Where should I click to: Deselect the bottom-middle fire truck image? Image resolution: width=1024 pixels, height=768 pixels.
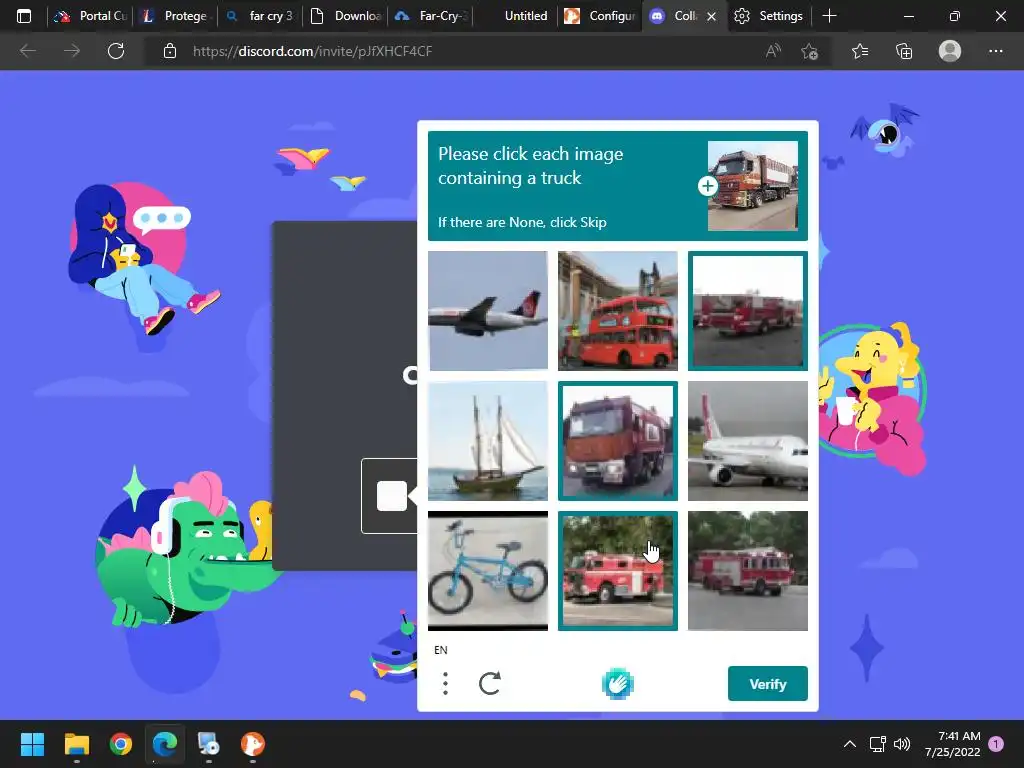tap(618, 571)
